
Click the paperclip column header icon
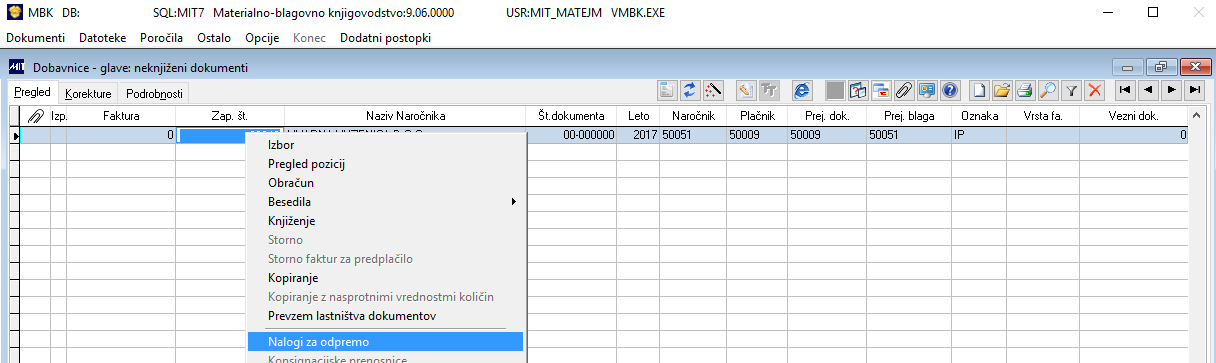[x=36, y=116]
